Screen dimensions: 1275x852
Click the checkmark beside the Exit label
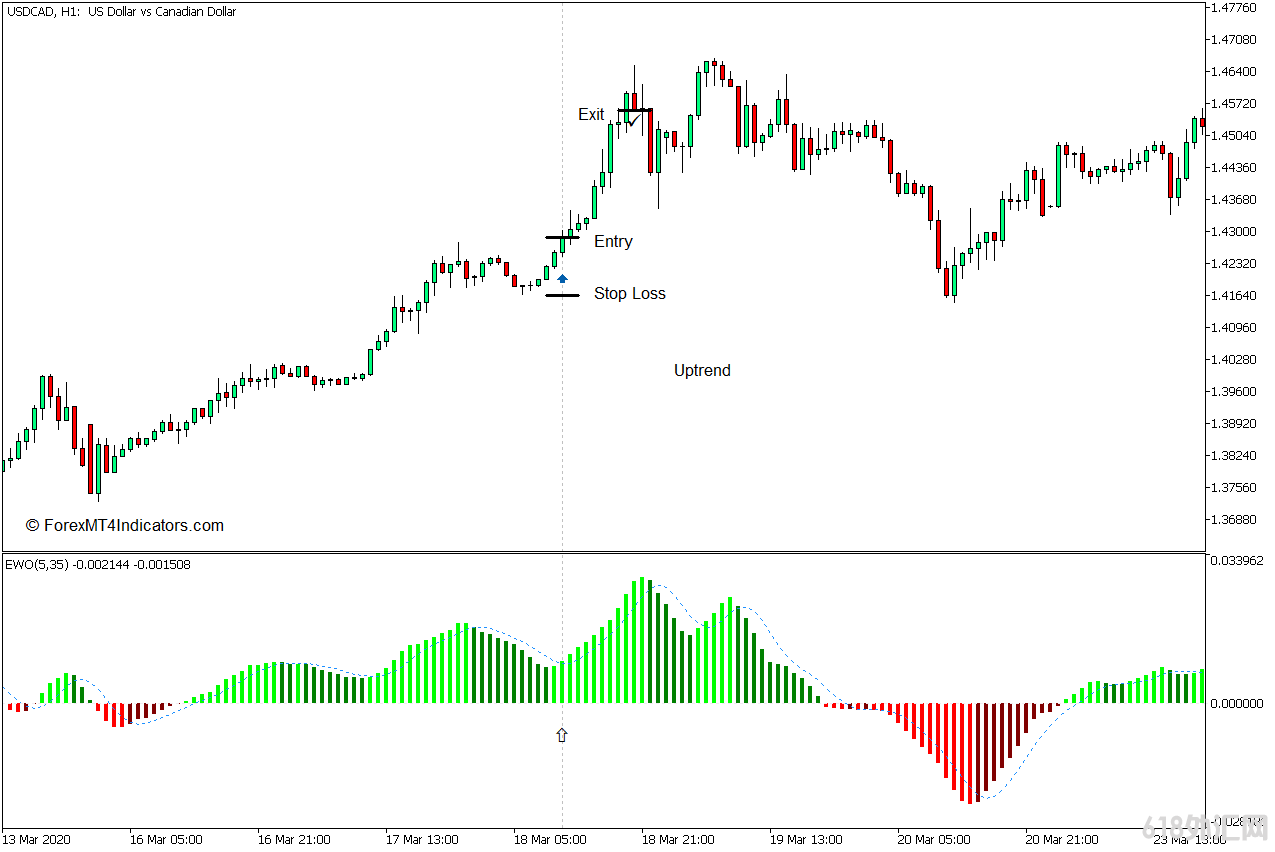coord(632,119)
